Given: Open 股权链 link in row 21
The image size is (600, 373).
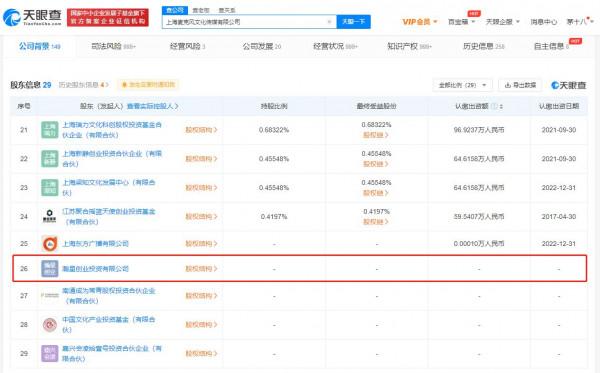Looking at the screenshot, I should point(375,135).
